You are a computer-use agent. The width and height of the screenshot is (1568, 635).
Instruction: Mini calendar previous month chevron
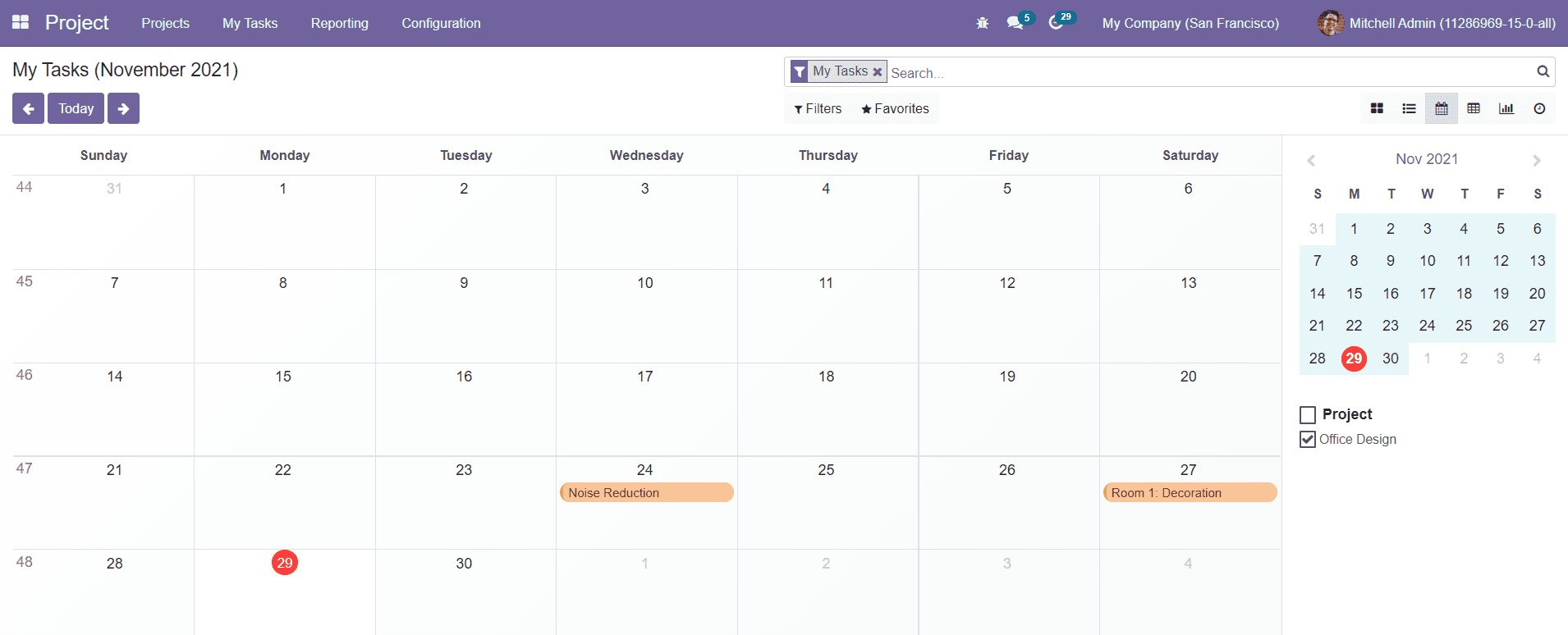pyautogui.click(x=1311, y=160)
